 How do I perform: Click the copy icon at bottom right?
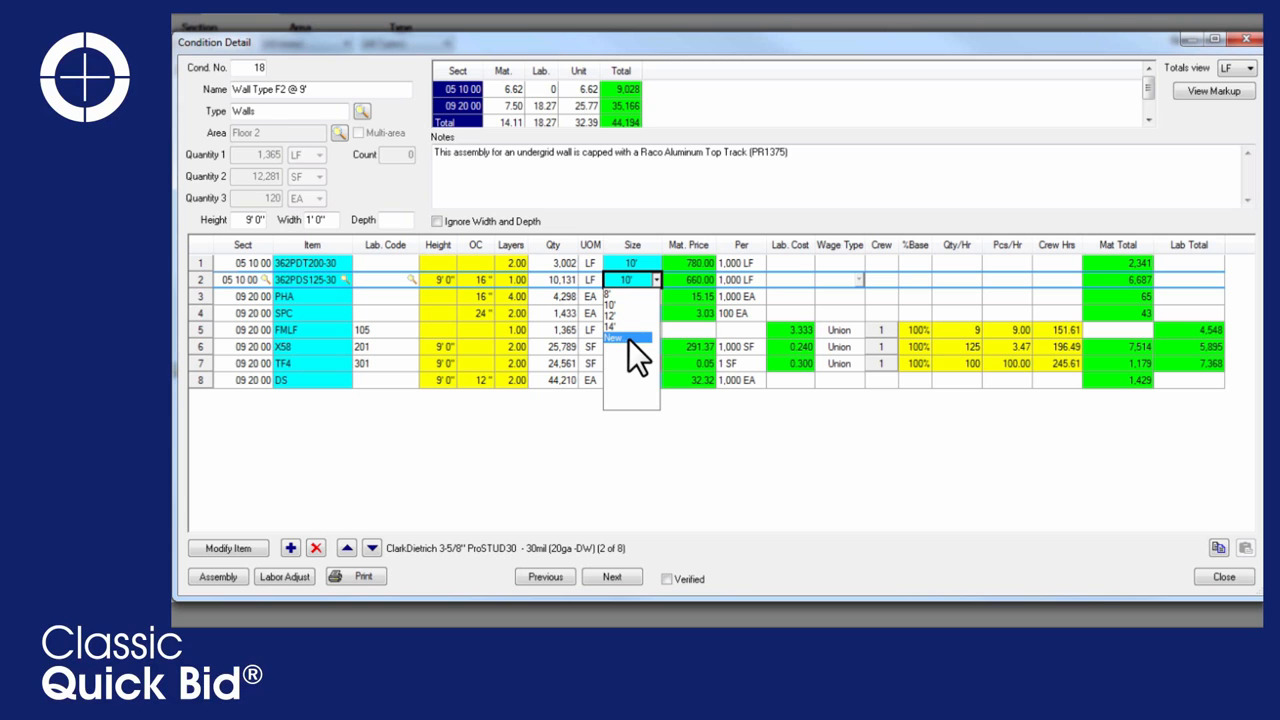point(1219,548)
